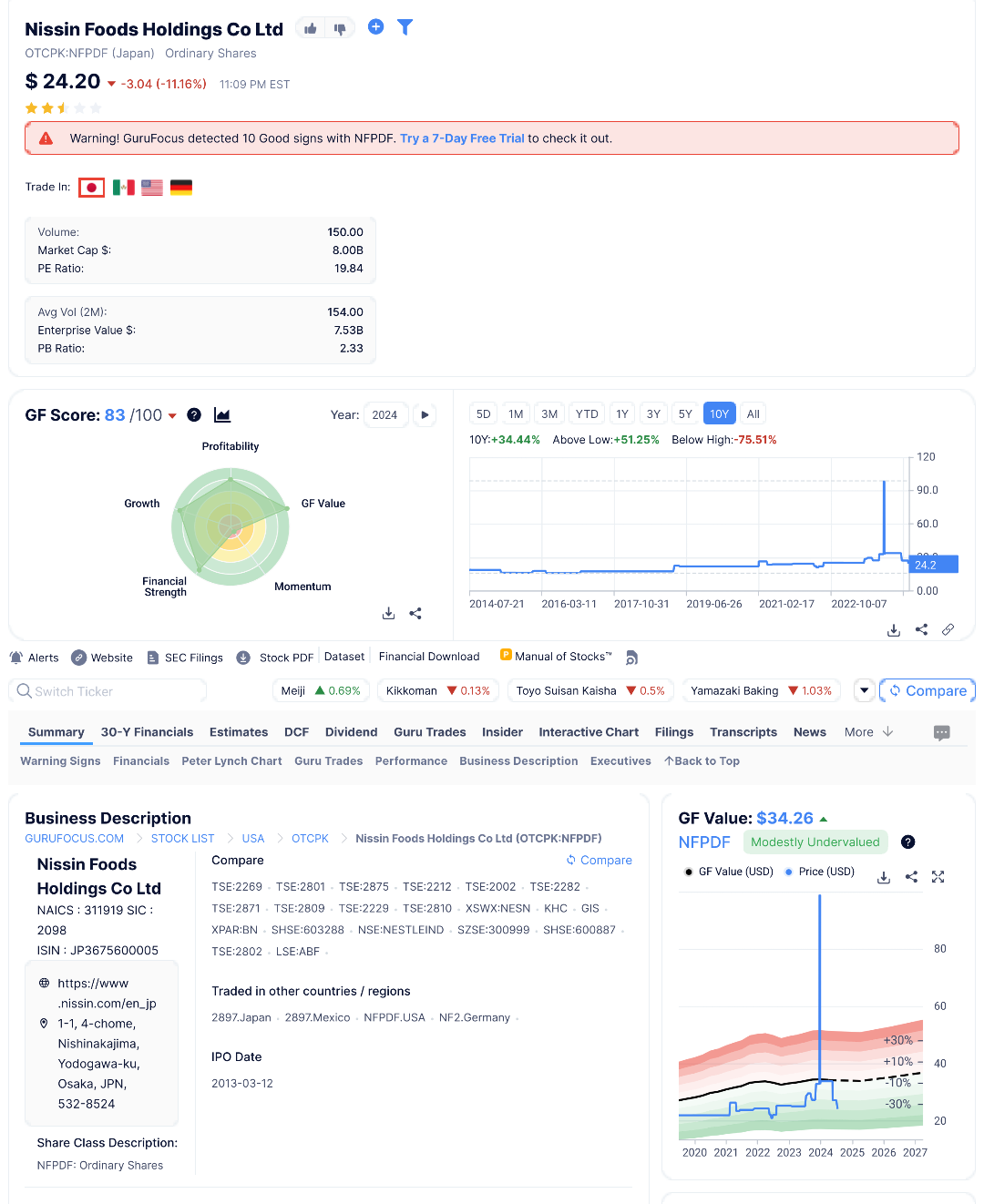984x1204 pixels.
Task: Click the thumbs up icon
Action: point(311,29)
